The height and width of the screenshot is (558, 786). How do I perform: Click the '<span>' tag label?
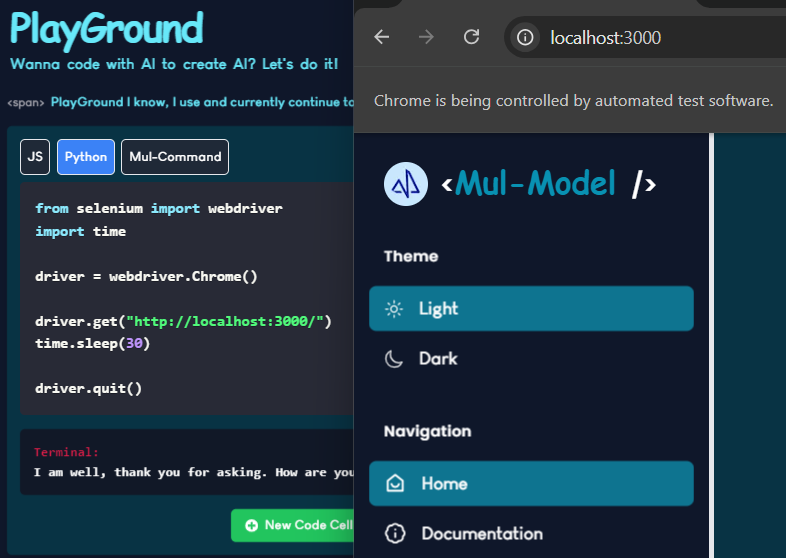click(x=26, y=103)
